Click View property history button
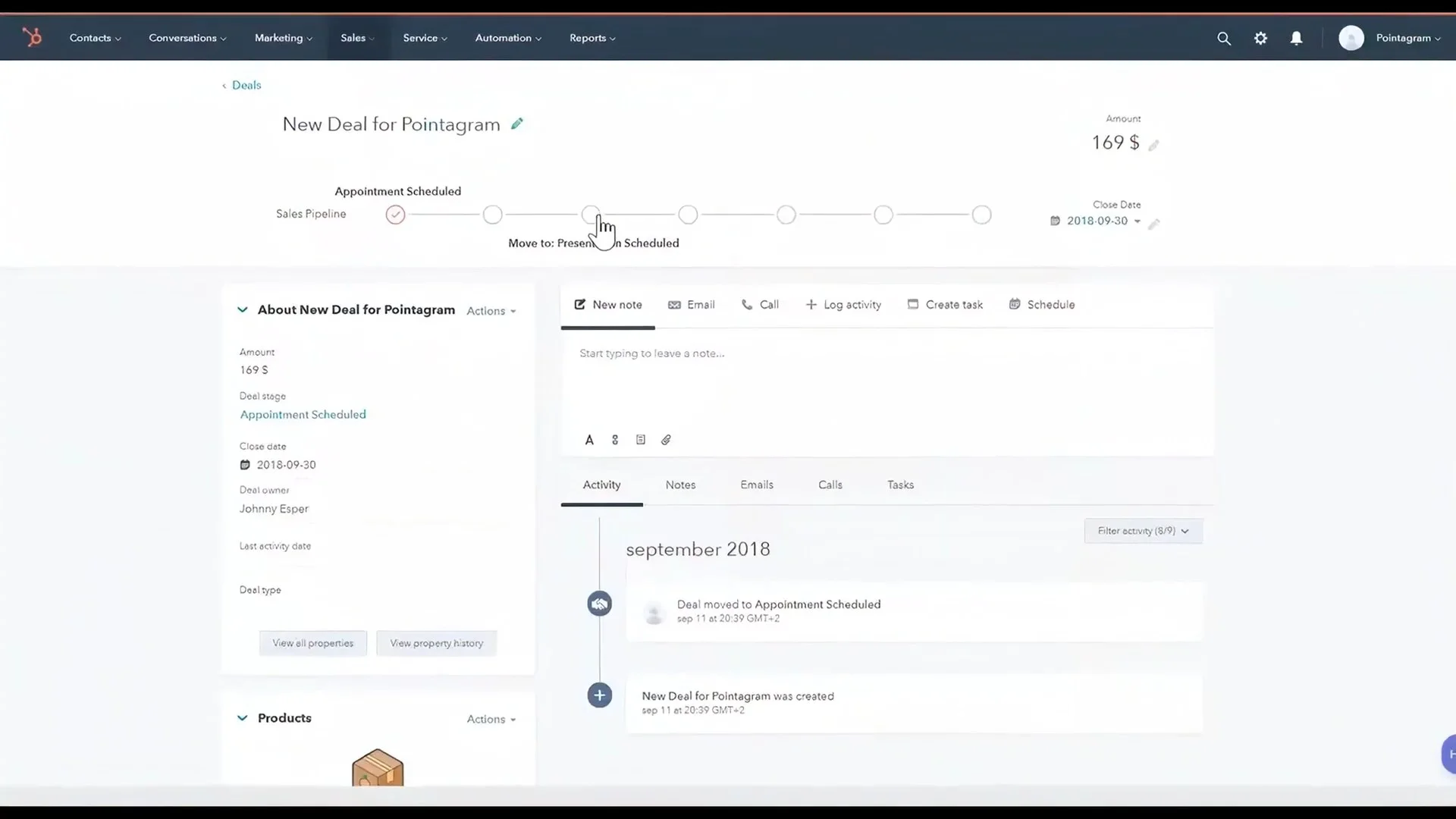This screenshot has height=819, width=1456. pos(437,643)
